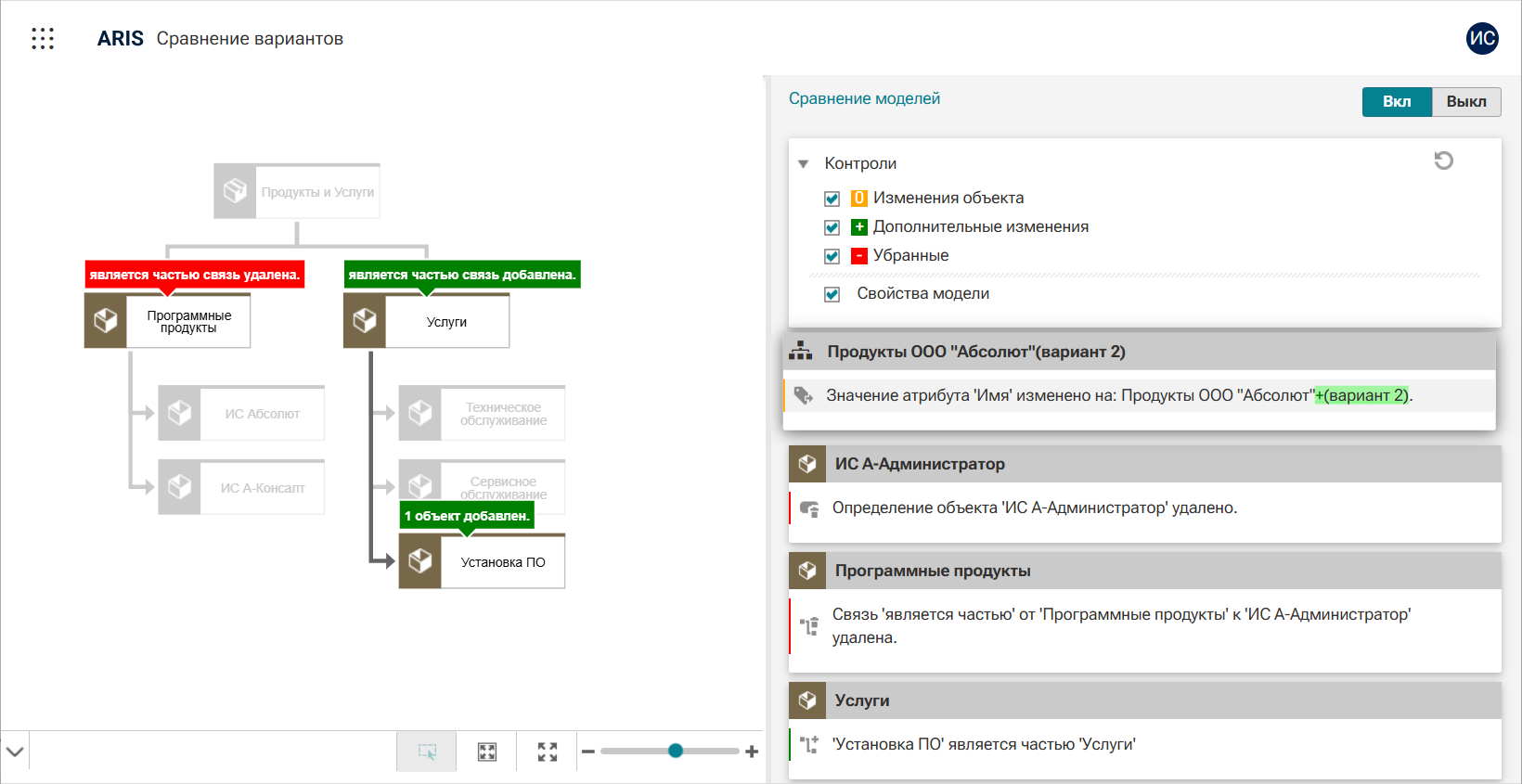
Task: Open the ARIS application launcher grid
Action: [43, 38]
